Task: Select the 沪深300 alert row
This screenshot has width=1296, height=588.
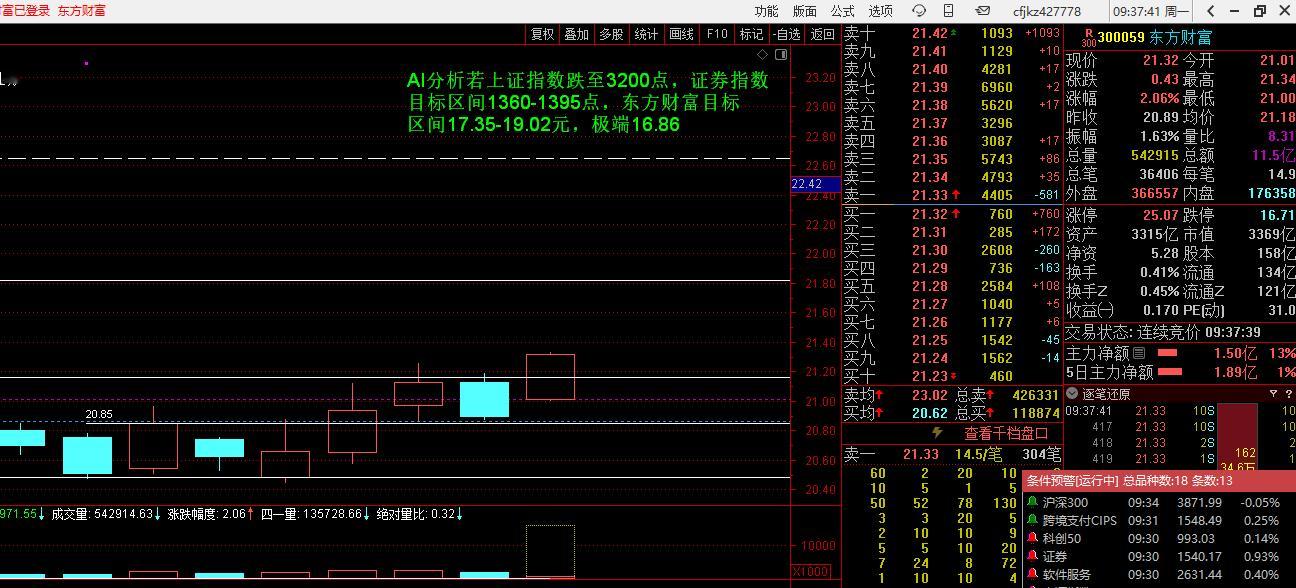Action: coord(1160,502)
